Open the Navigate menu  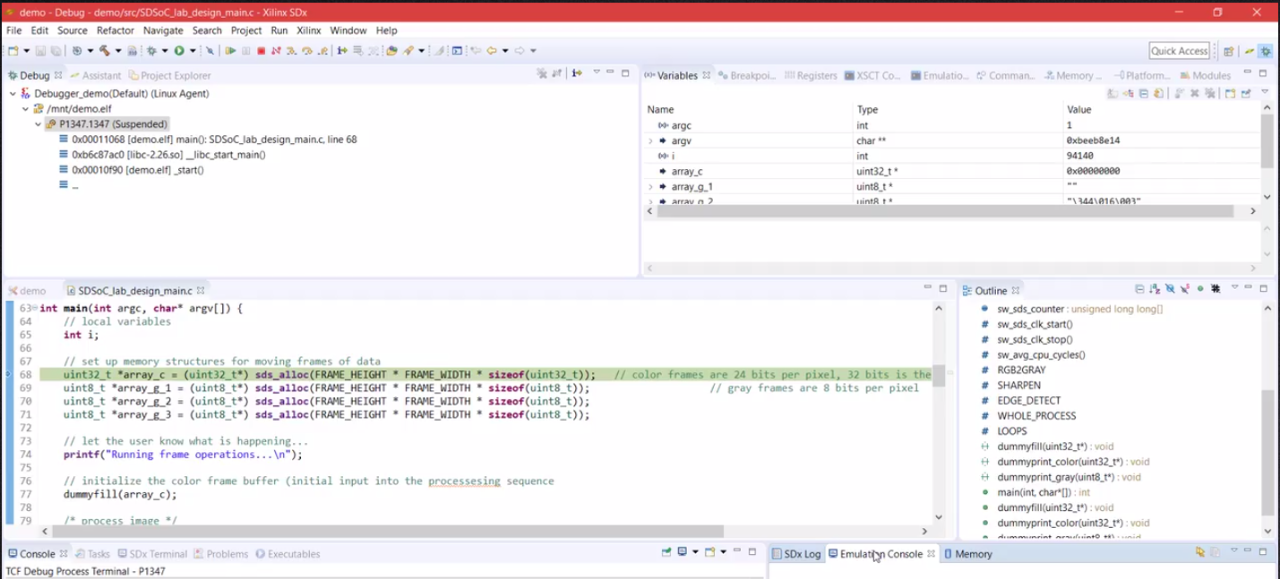coord(163,30)
